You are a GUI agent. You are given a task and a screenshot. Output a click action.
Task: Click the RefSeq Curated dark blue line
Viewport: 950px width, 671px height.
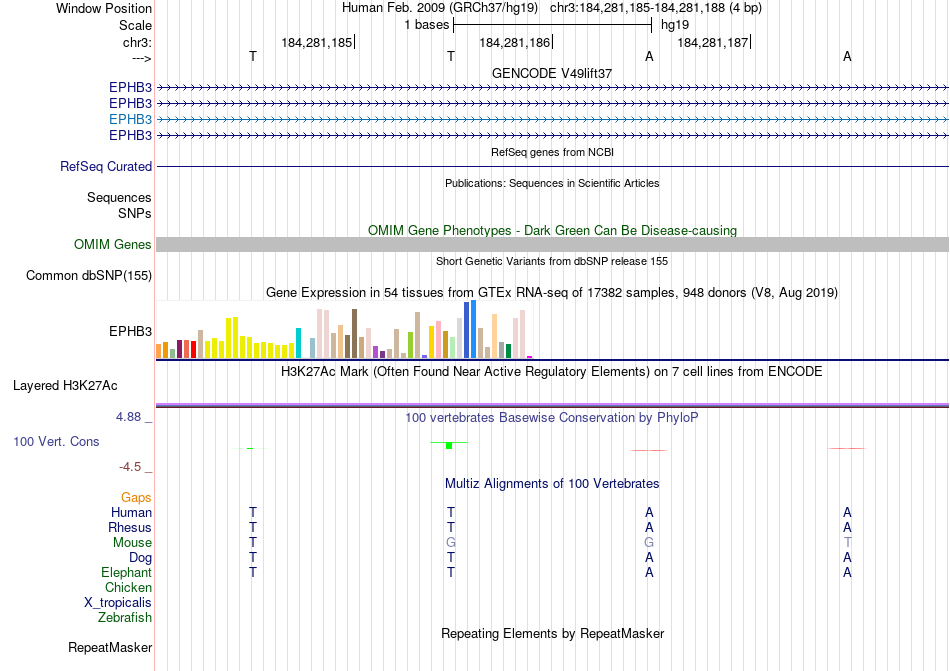552,167
